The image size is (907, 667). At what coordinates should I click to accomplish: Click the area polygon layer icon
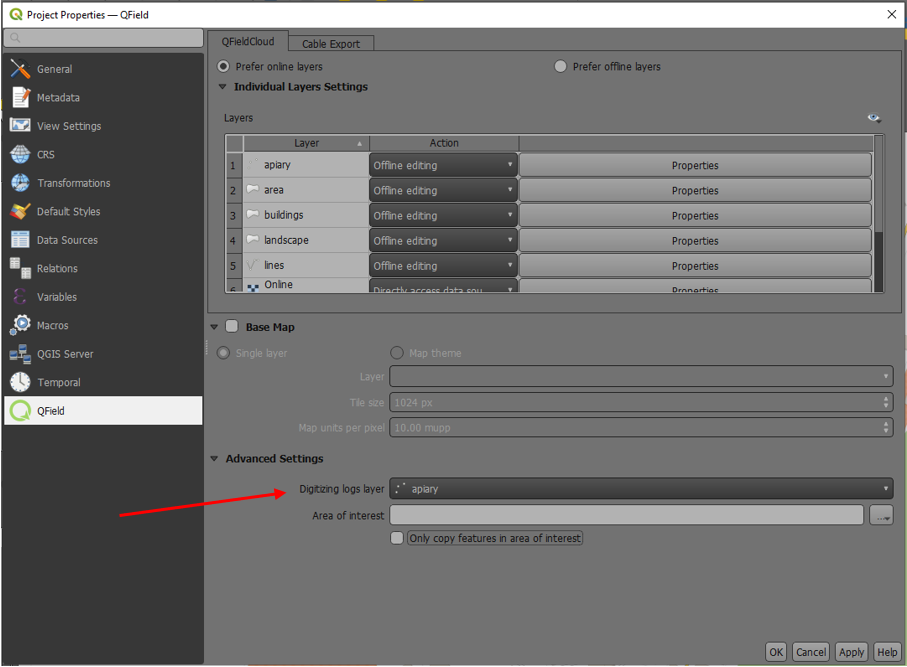pyautogui.click(x=253, y=189)
